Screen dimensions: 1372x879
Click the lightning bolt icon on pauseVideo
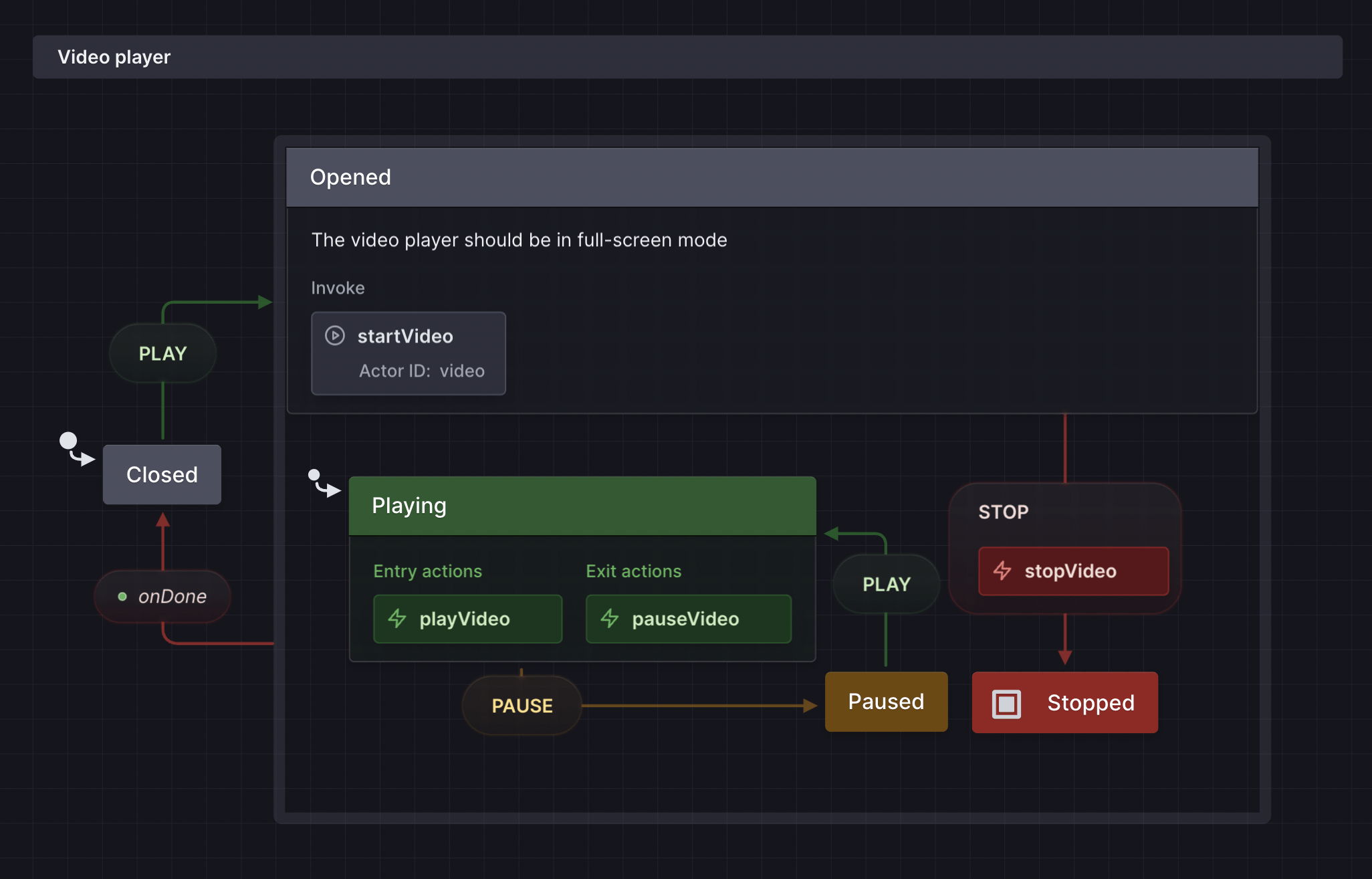(x=609, y=618)
